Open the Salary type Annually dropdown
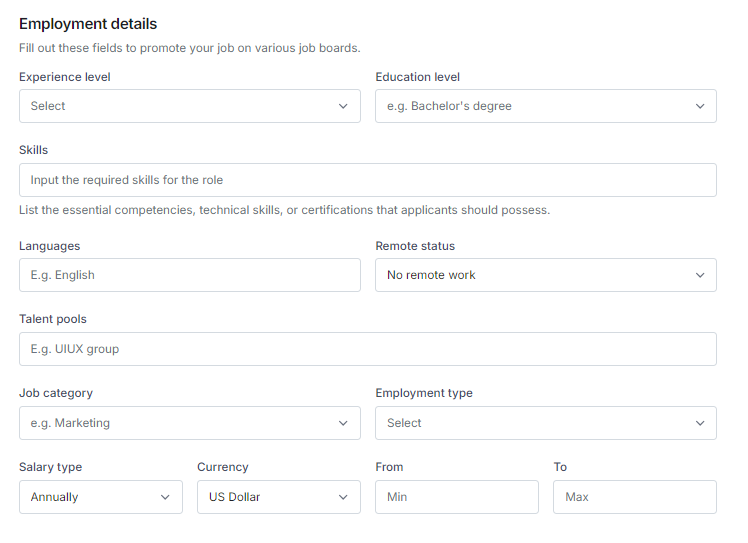 tap(100, 497)
